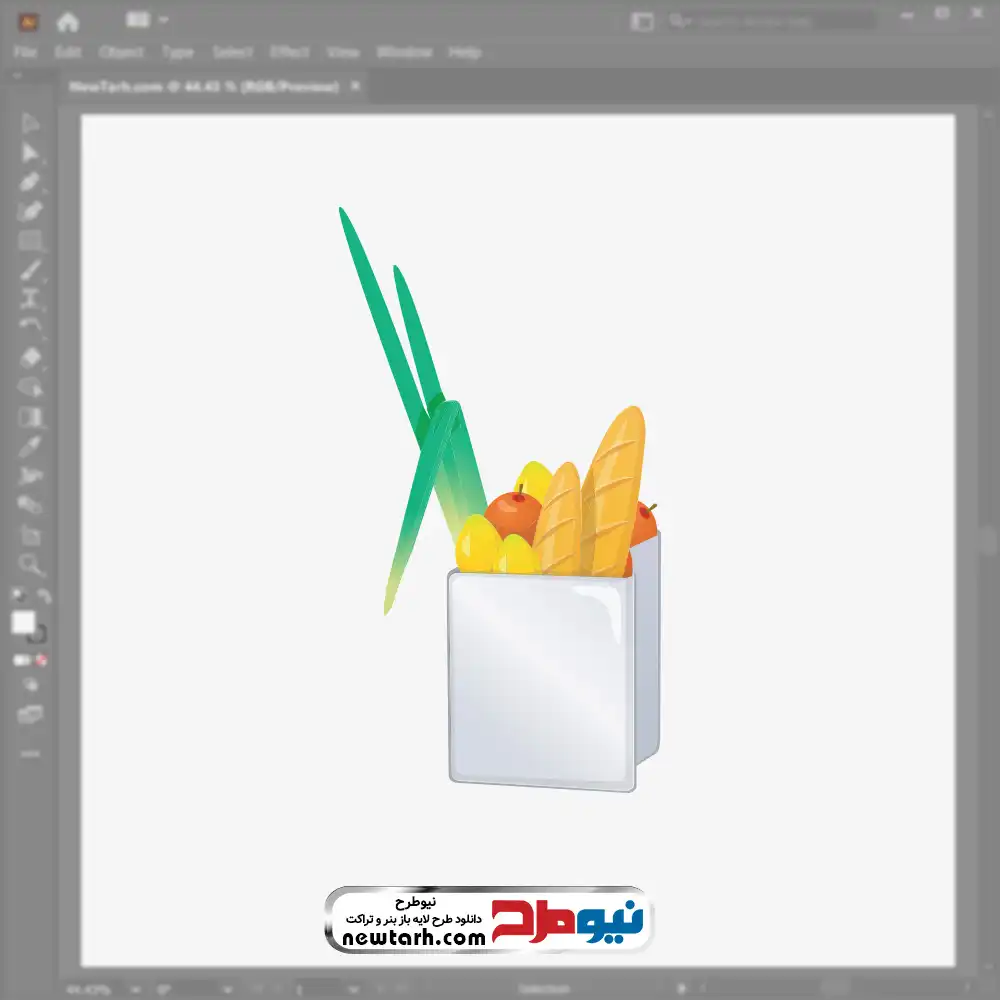Viewport: 1000px width, 1000px height.
Task: Open Edit Toolbar three-dots button
Action: click(30, 754)
